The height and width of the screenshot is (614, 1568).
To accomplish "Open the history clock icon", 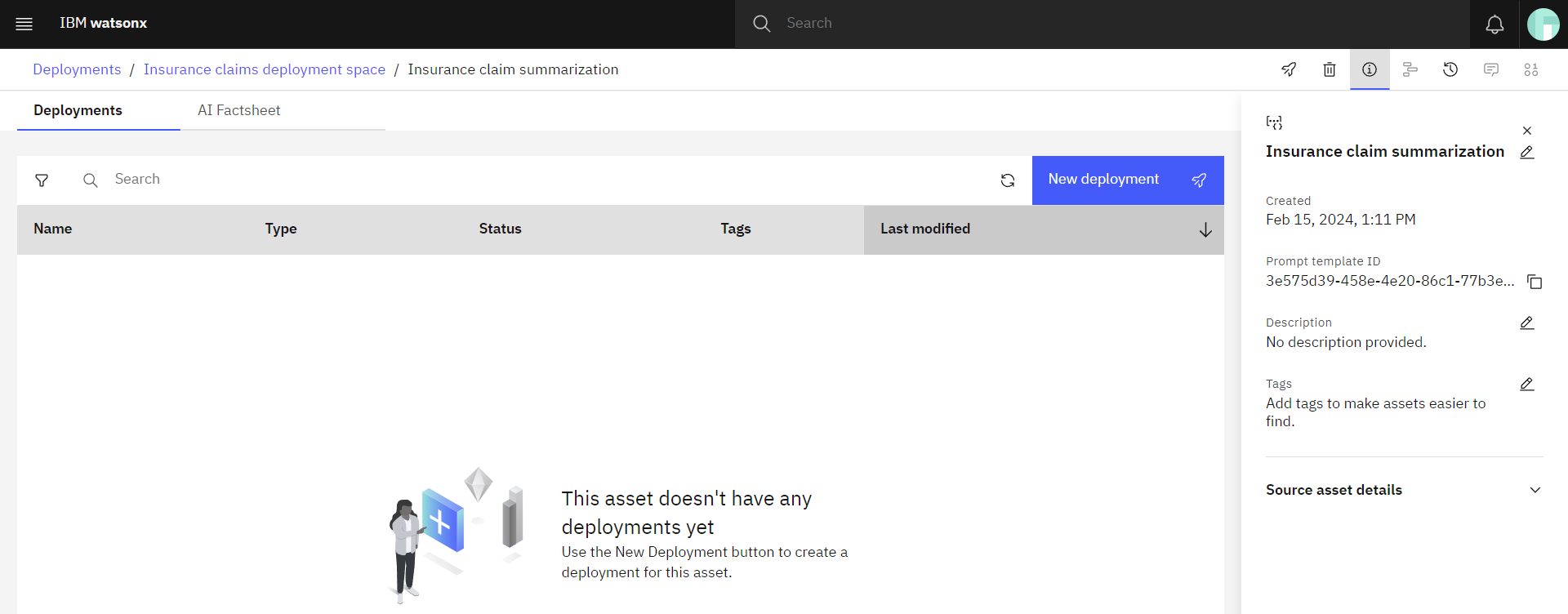I will 1450,69.
